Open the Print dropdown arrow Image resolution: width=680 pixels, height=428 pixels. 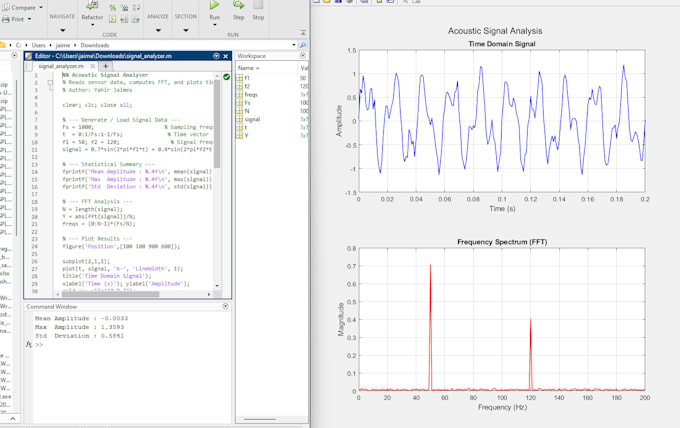click(29, 19)
